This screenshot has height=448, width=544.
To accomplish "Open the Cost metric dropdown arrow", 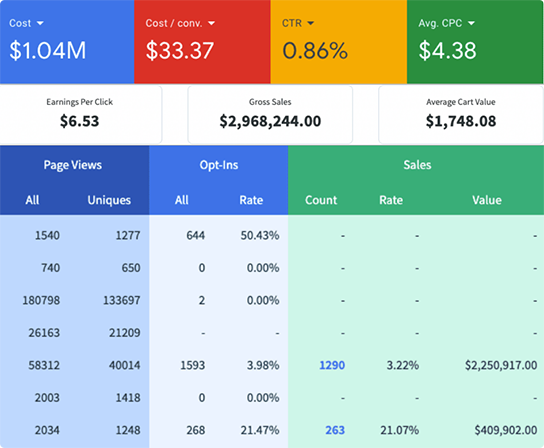I will (40, 23).
